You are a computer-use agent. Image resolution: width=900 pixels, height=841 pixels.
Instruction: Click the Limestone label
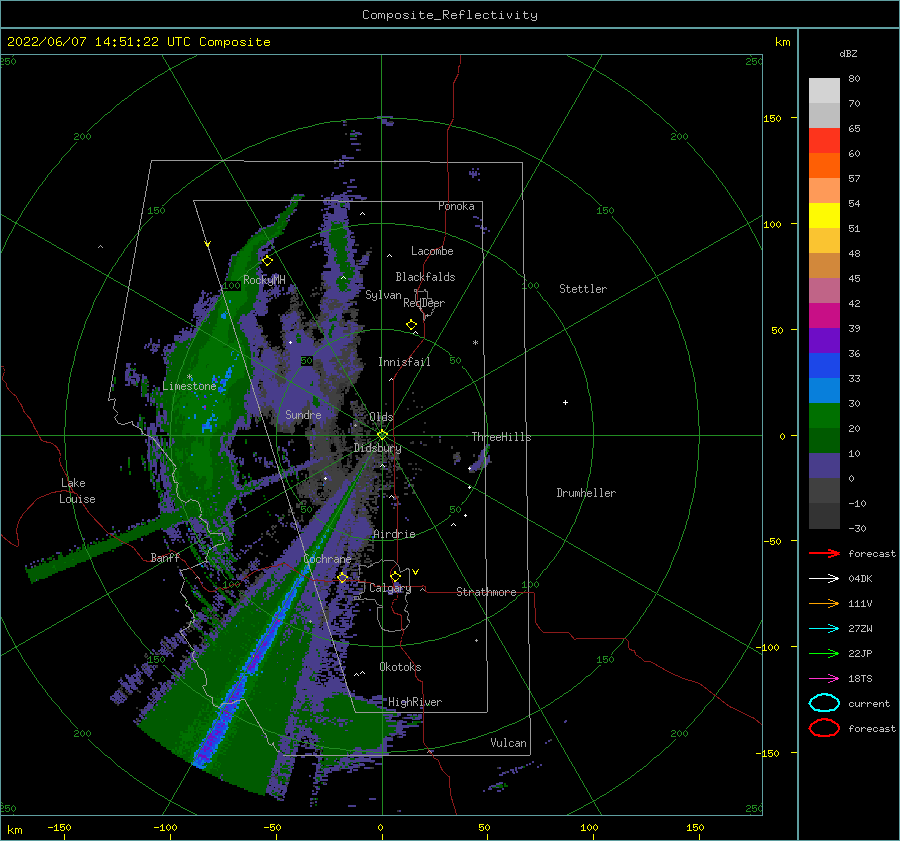coord(189,386)
